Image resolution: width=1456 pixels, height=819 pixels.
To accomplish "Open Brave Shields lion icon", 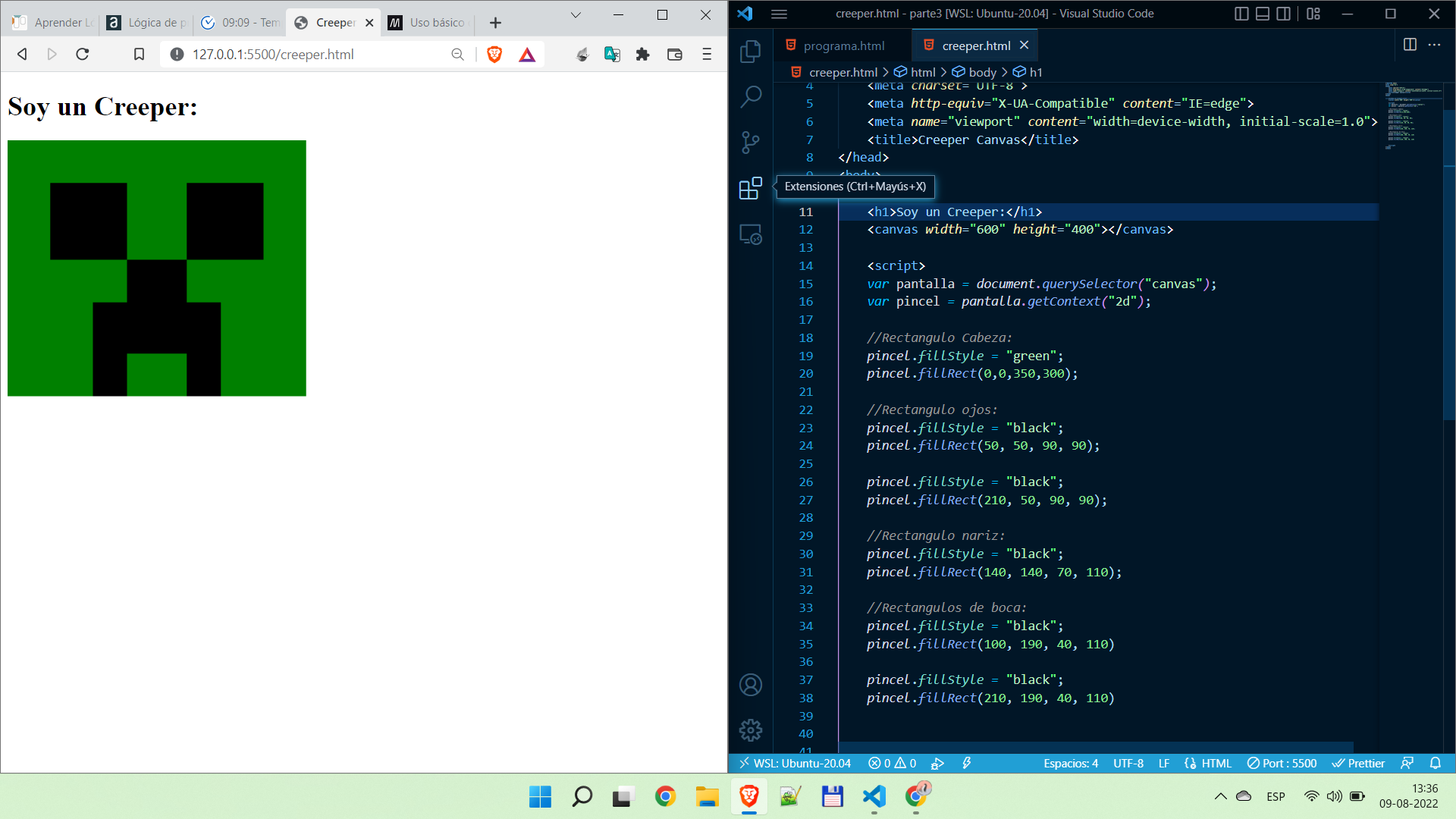I will 494,54.
